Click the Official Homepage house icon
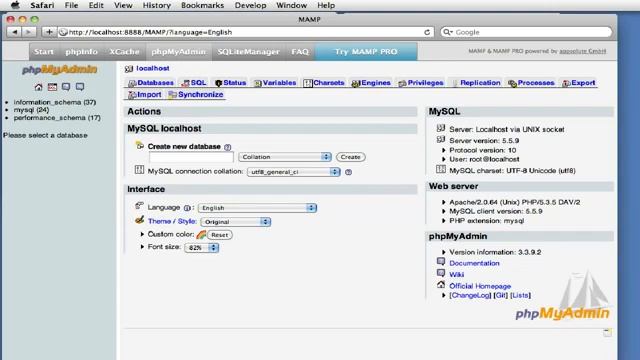 pos(441,284)
